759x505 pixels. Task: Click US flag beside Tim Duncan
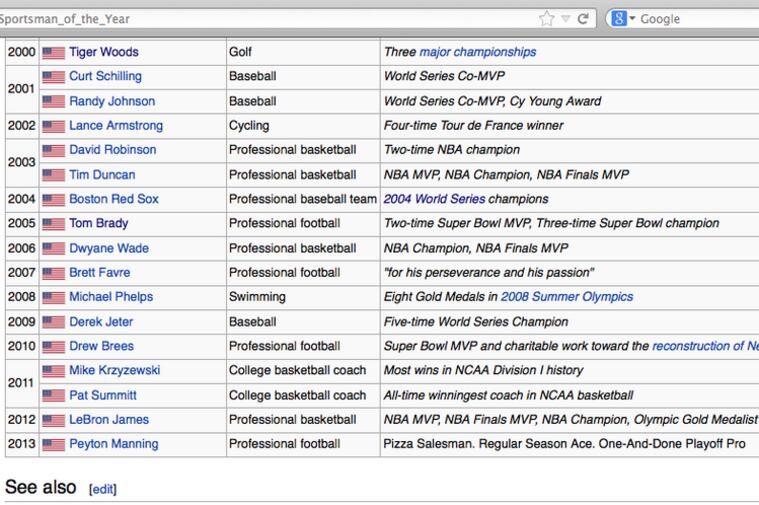[x=53, y=175]
